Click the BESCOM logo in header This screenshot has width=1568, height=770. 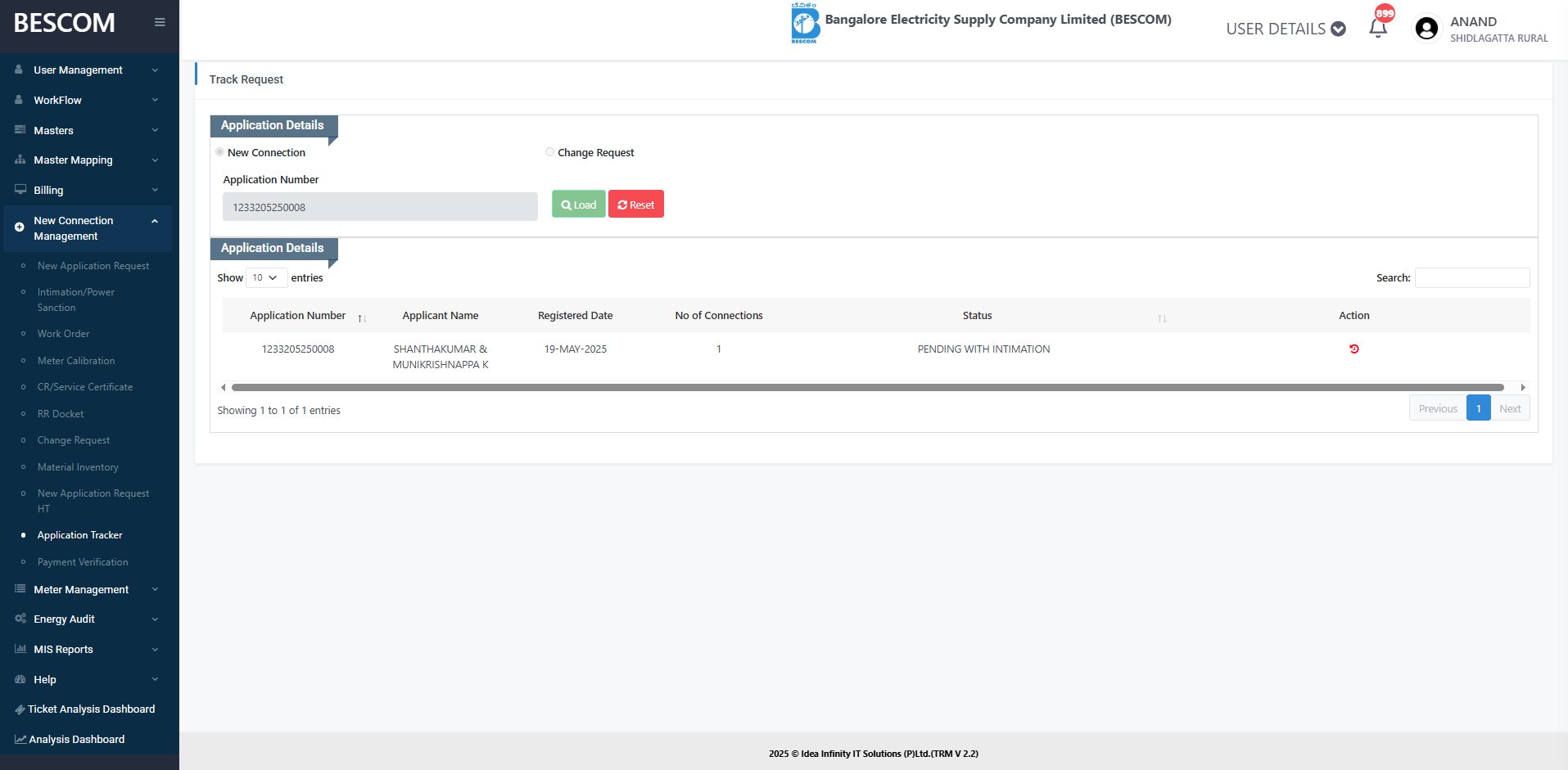click(x=805, y=22)
